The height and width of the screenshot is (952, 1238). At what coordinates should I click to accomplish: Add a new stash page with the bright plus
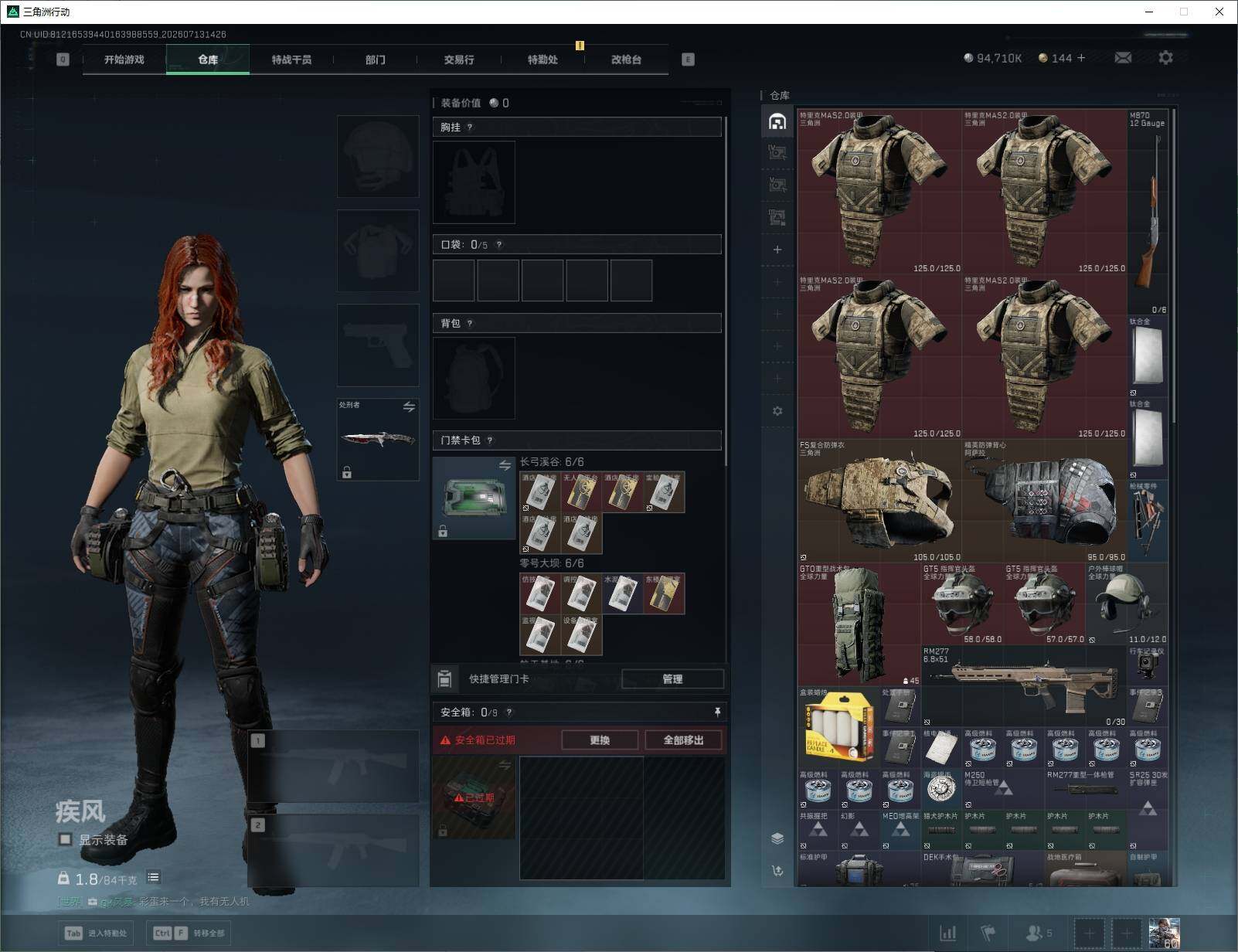pos(777,250)
